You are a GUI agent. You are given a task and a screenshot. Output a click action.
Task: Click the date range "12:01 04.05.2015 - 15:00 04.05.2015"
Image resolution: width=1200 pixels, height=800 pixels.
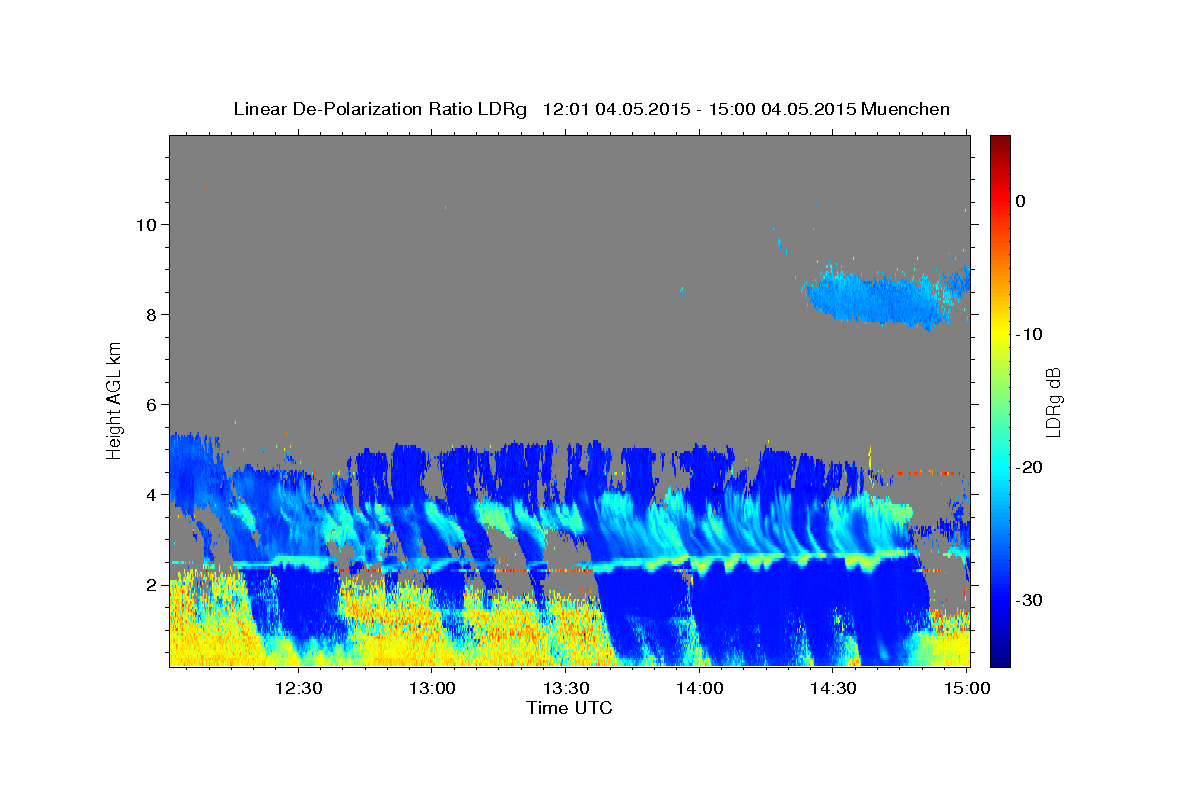[x=699, y=109]
